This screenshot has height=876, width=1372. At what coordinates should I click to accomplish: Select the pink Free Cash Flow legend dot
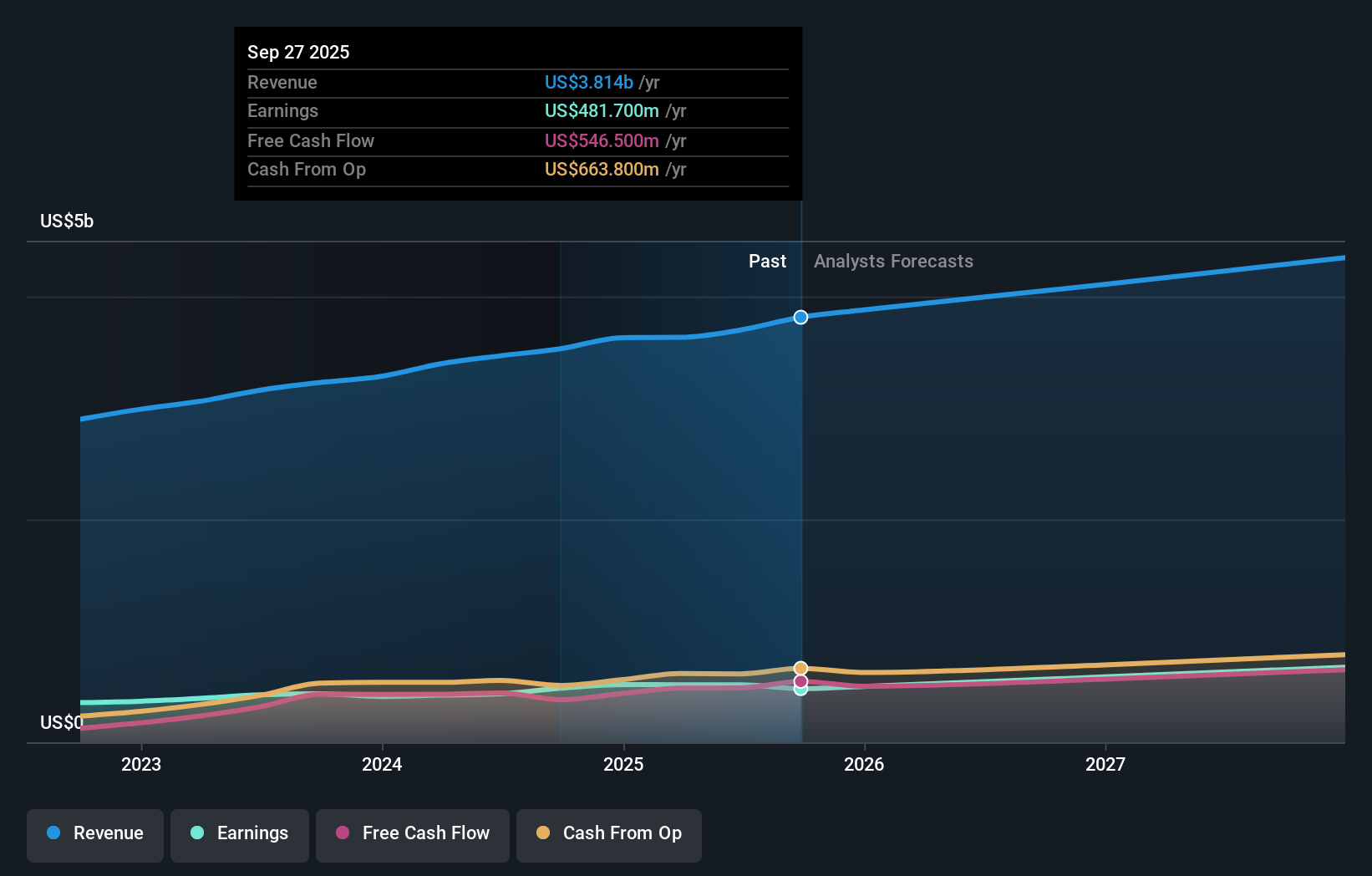coord(343,833)
